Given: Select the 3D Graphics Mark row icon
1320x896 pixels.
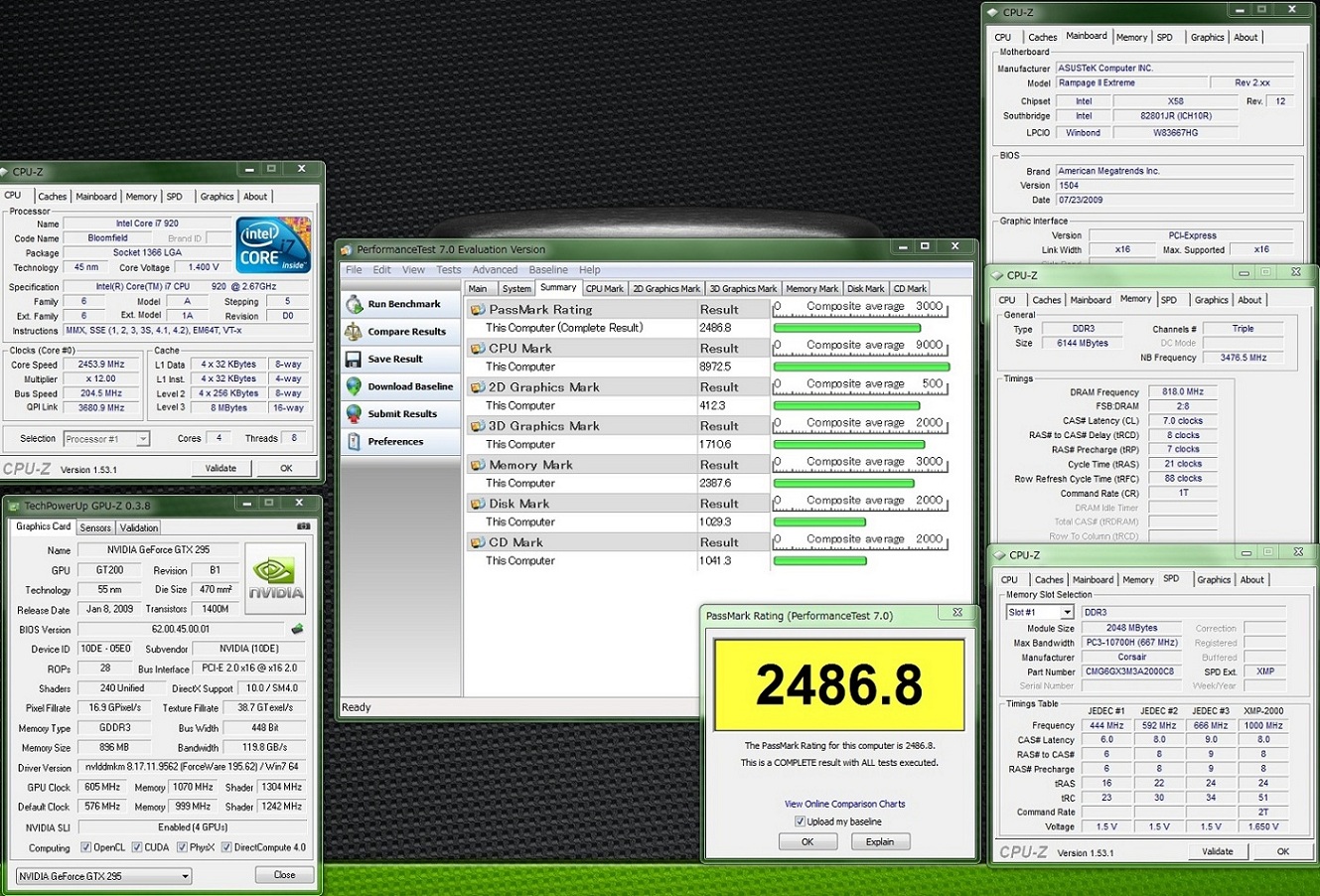Looking at the screenshot, I should (x=478, y=426).
